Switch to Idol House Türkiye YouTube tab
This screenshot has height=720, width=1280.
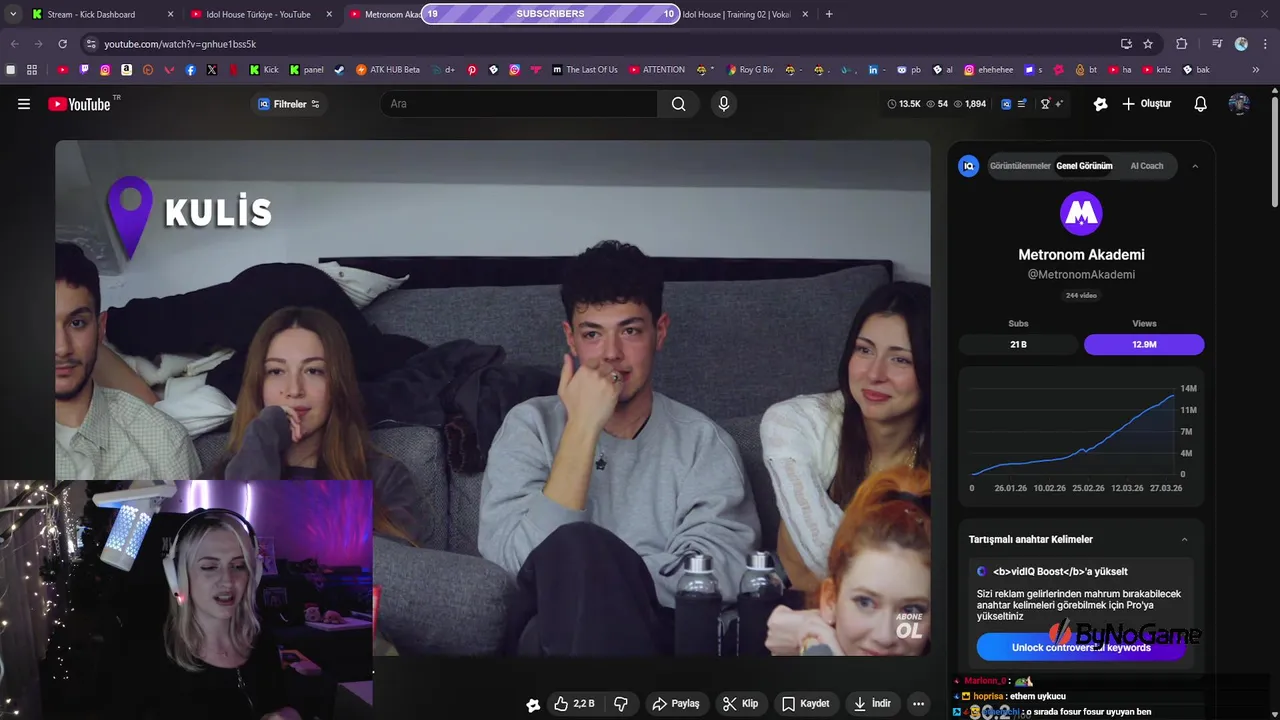pyautogui.click(x=262, y=14)
